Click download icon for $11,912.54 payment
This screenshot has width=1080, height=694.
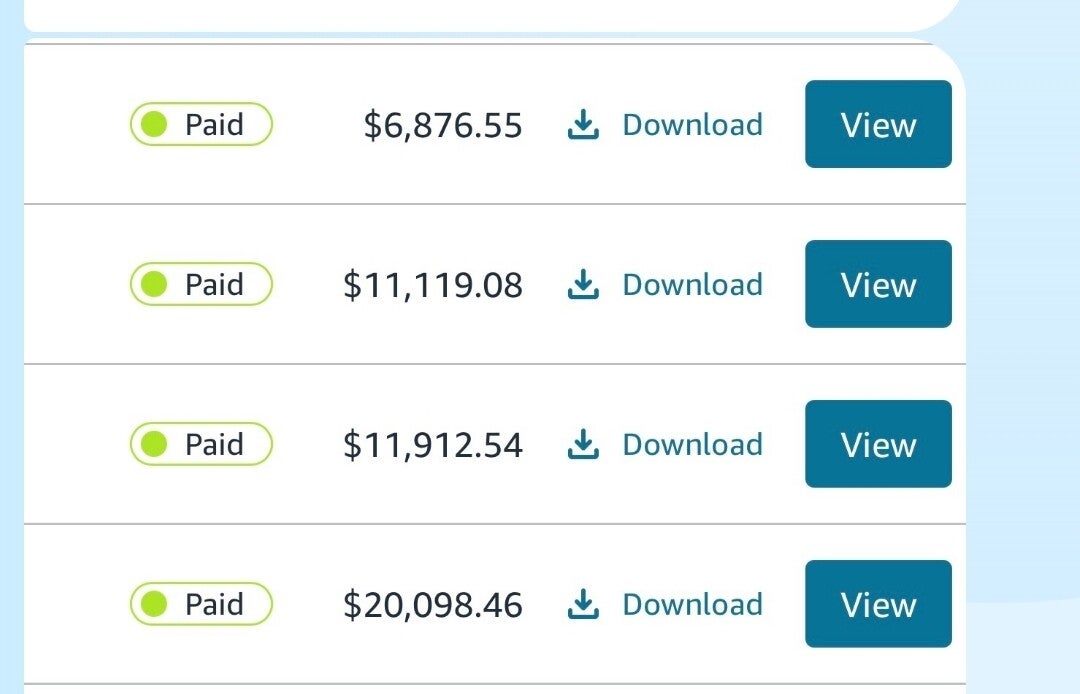(583, 445)
